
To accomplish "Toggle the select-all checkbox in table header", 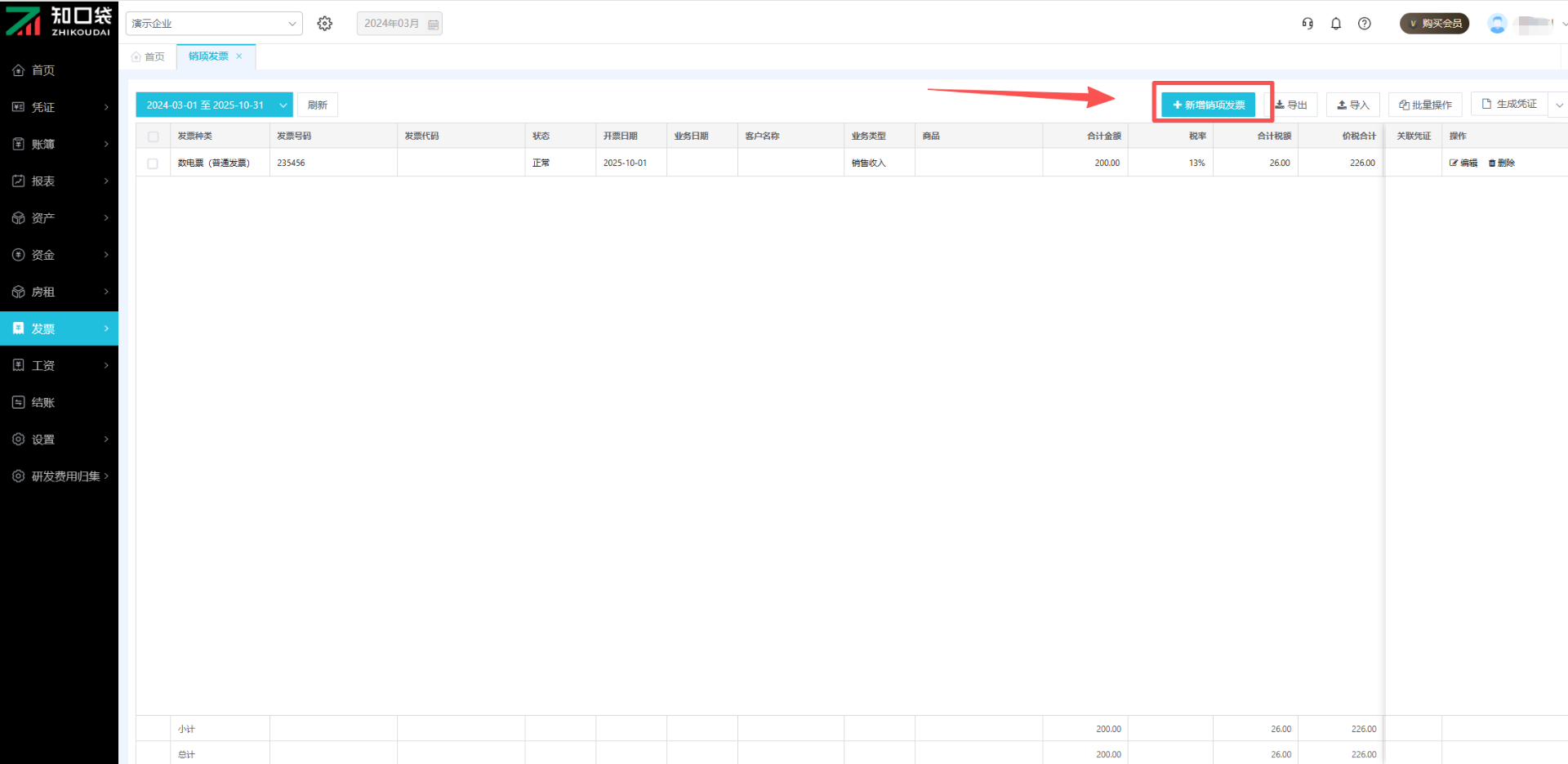I will [153, 136].
